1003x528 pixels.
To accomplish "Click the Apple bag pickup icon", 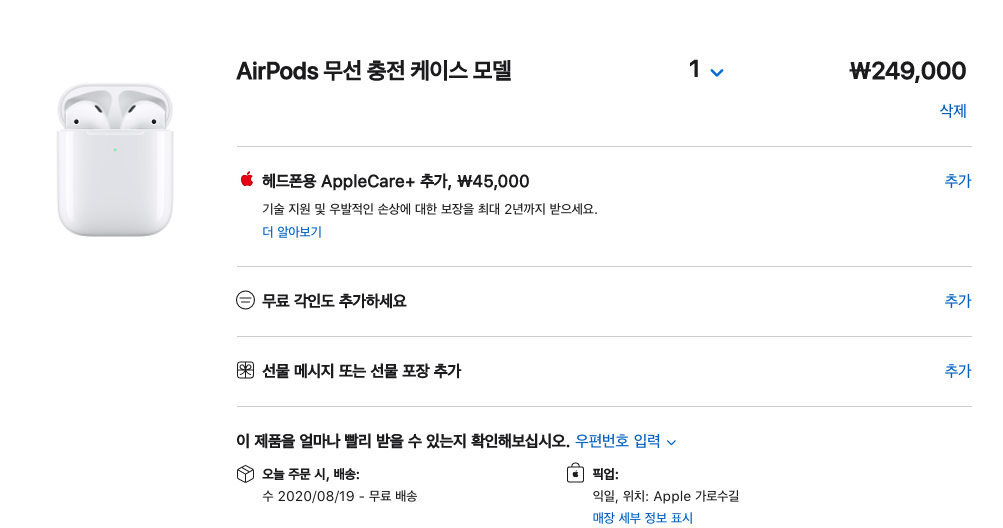I will point(575,473).
